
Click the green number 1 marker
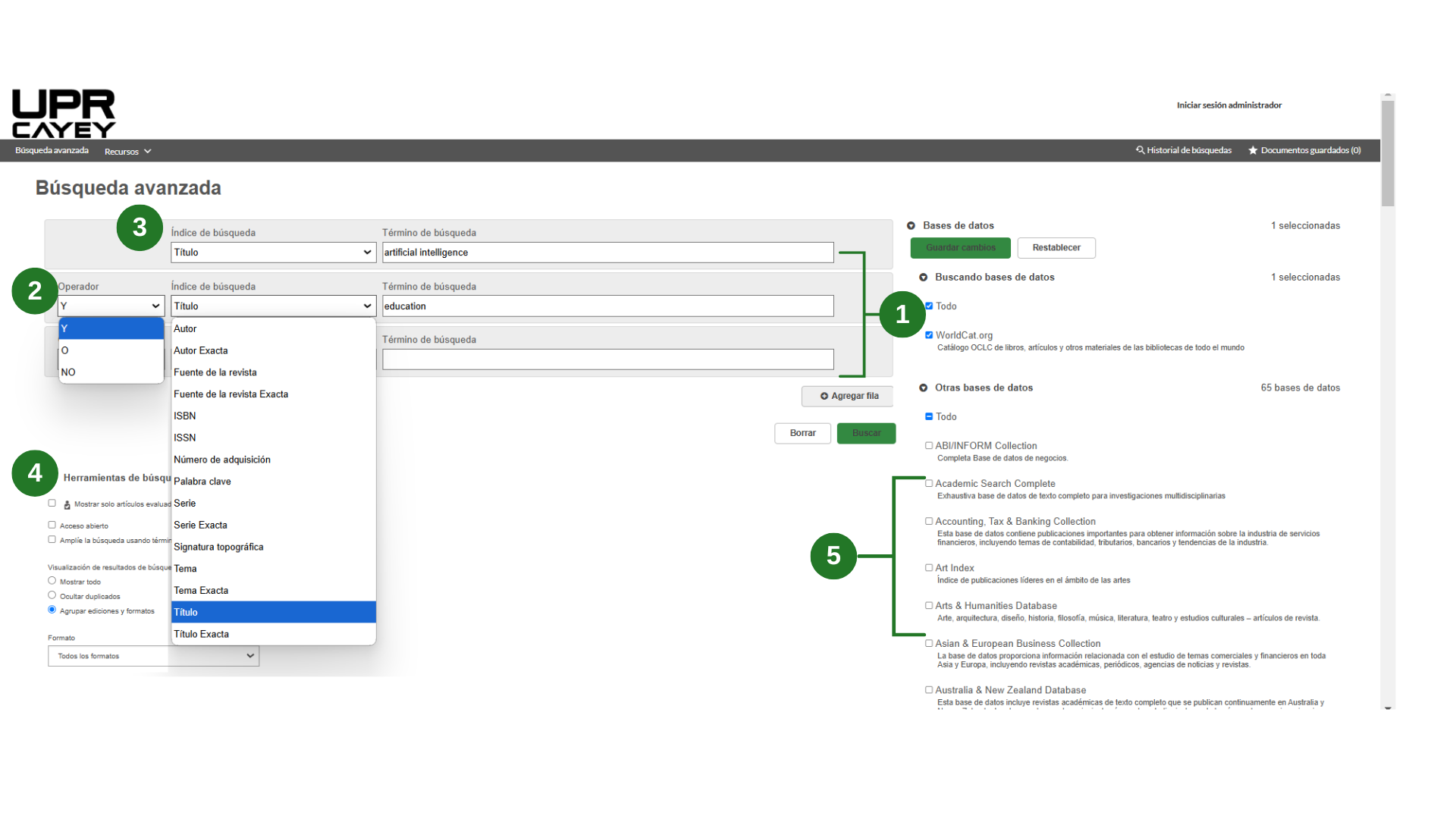pyautogui.click(x=902, y=314)
